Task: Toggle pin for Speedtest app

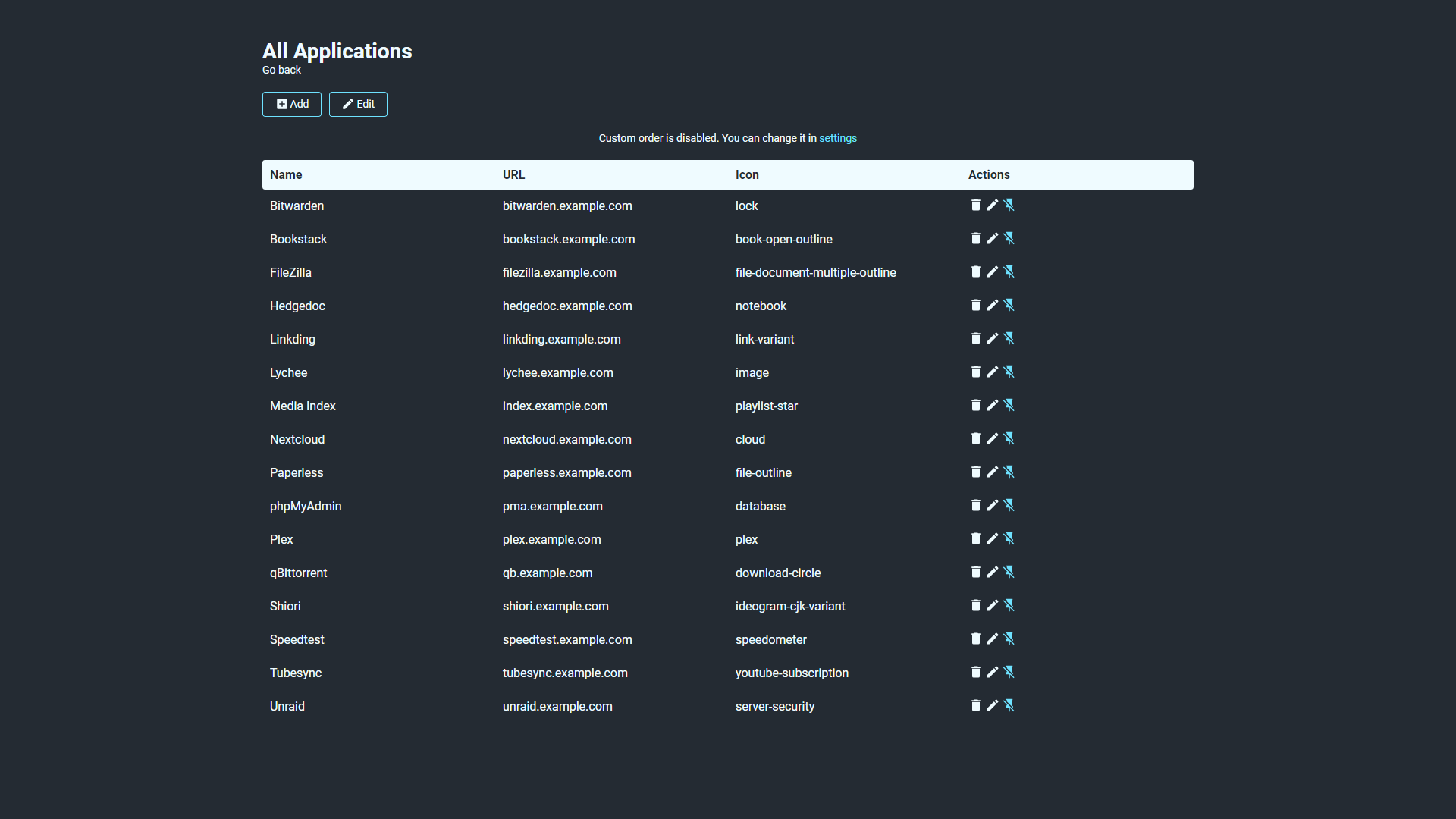Action: (1009, 639)
